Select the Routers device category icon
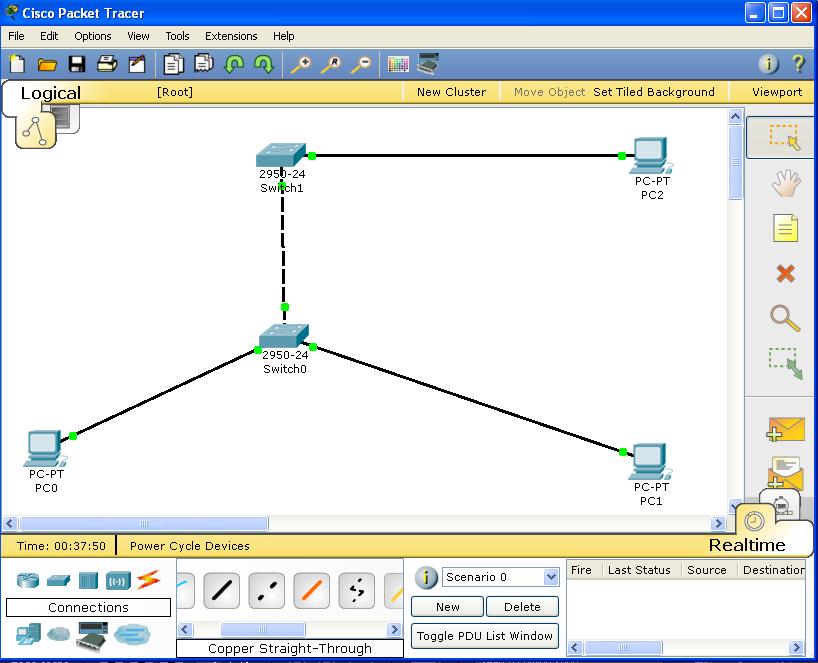 [28, 580]
